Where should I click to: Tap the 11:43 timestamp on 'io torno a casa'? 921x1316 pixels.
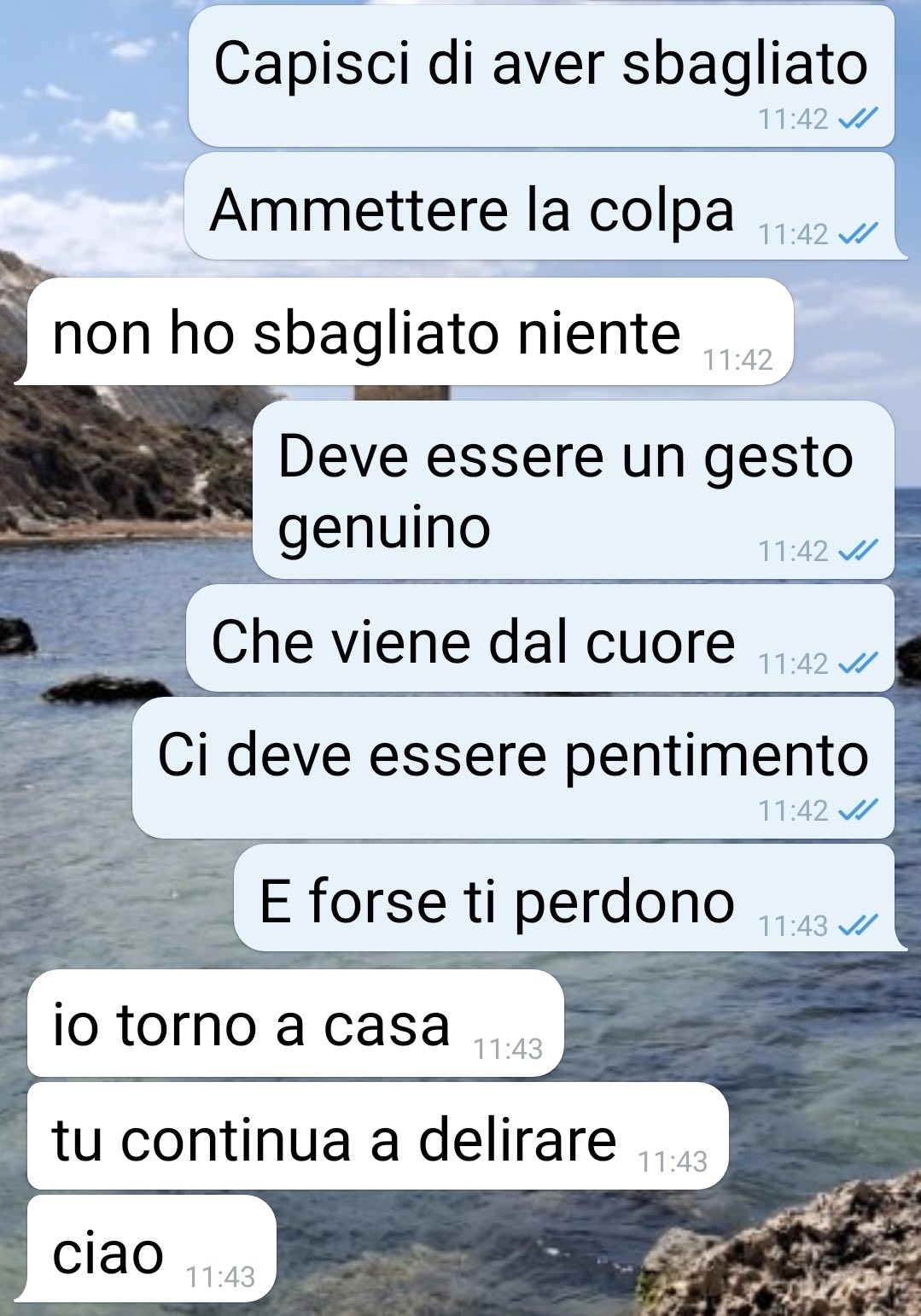pos(508,1049)
